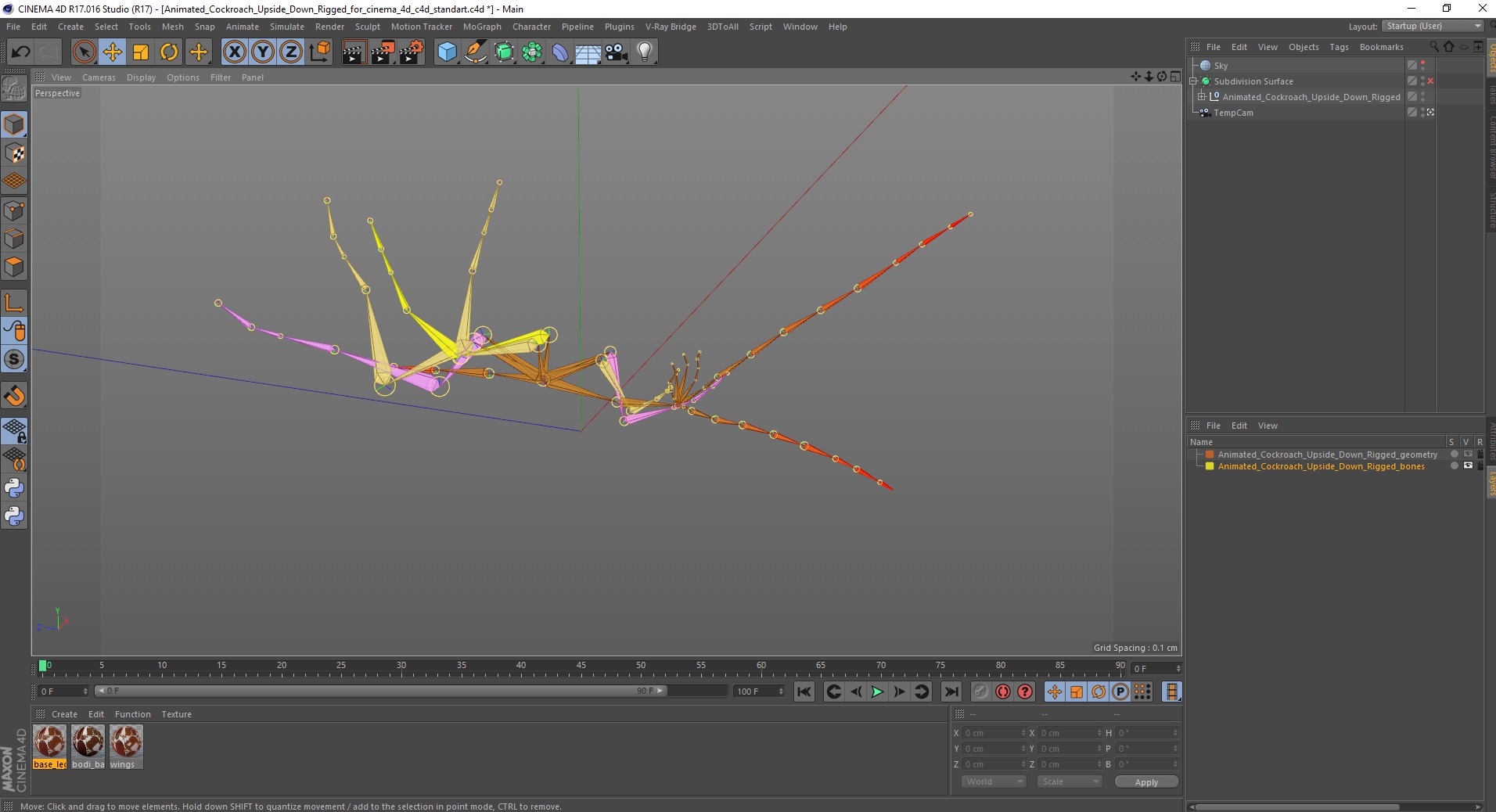
Task: Toggle Sky object visibility dots
Action: (x=1423, y=66)
